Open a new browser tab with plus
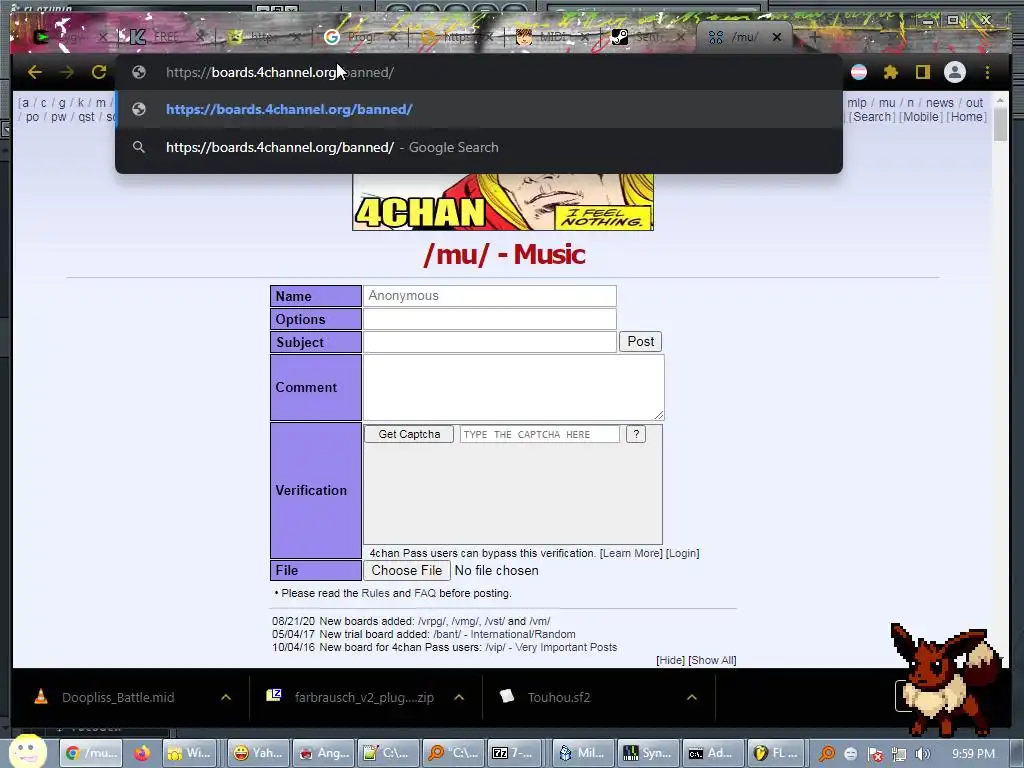The height and width of the screenshot is (768, 1024). pyautogui.click(x=814, y=37)
